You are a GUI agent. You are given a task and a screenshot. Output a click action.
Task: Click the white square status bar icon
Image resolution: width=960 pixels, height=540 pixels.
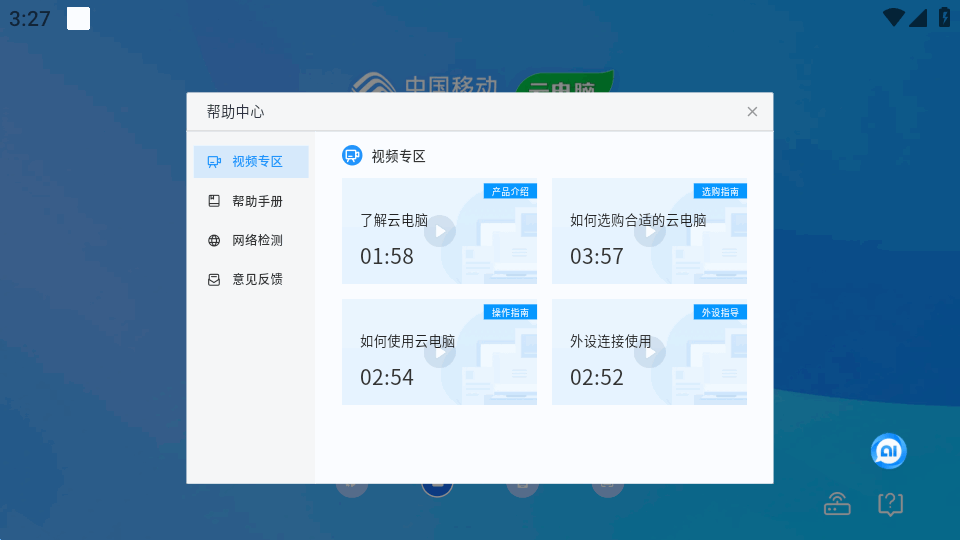point(78,18)
